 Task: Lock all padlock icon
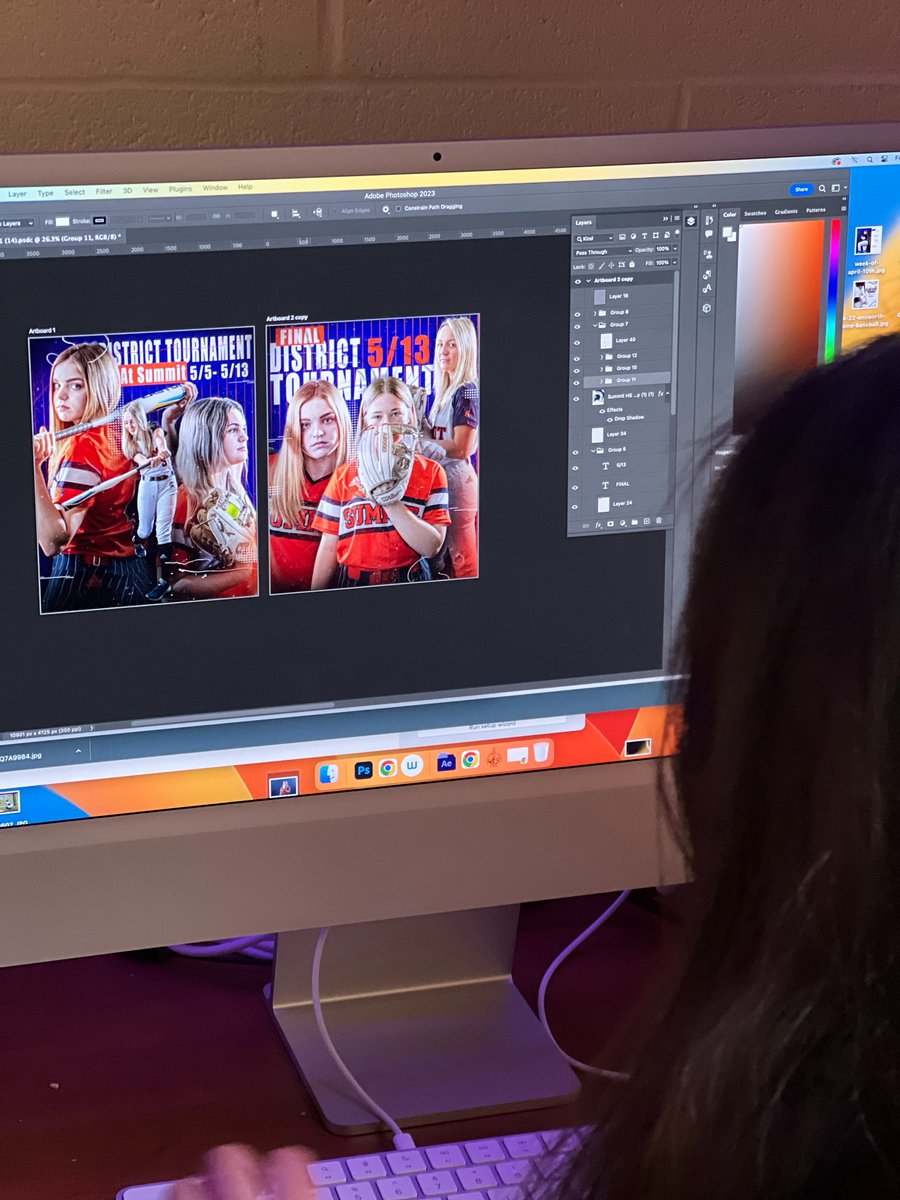tap(632, 265)
